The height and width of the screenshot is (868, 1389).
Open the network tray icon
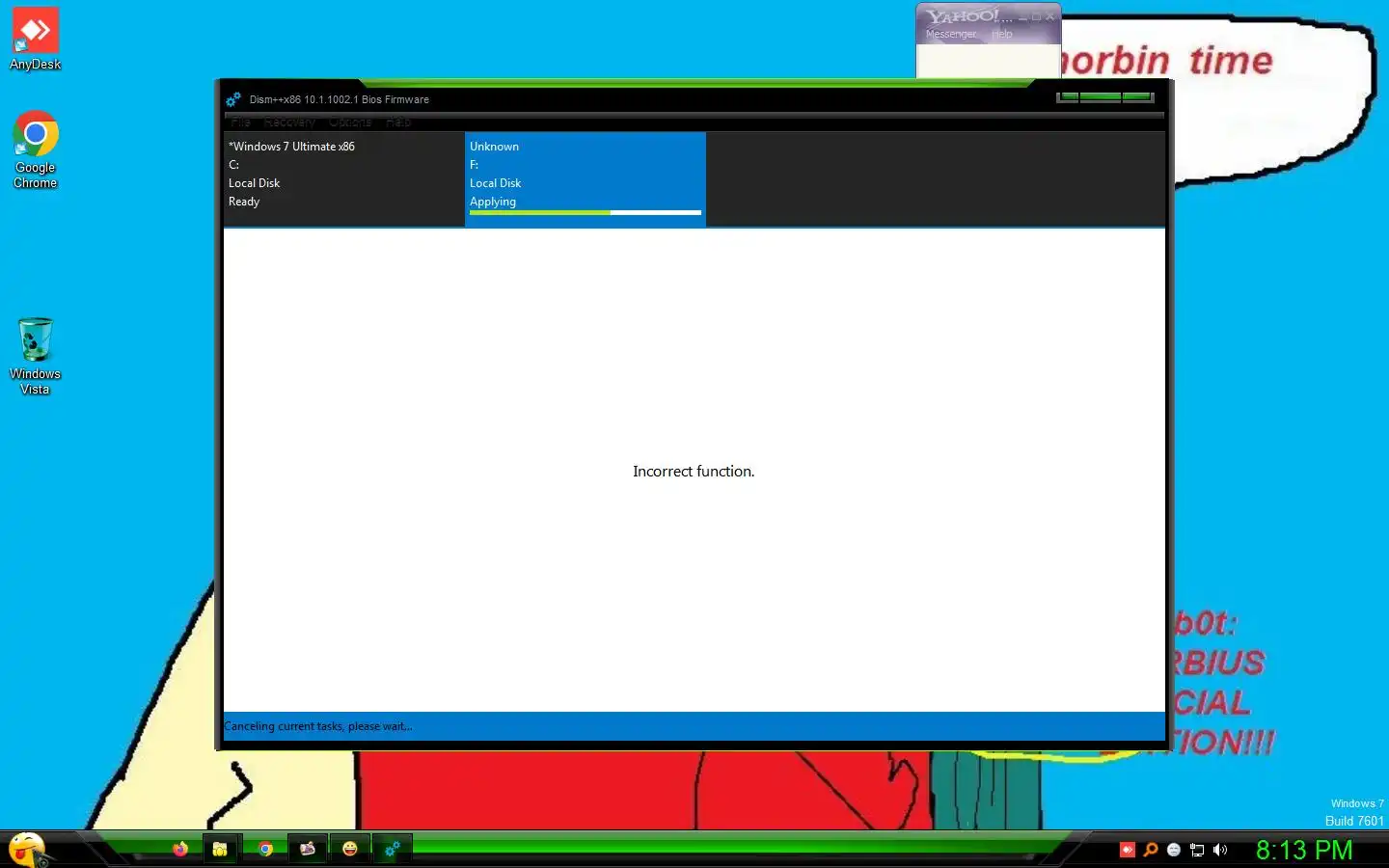click(1197, 850)
